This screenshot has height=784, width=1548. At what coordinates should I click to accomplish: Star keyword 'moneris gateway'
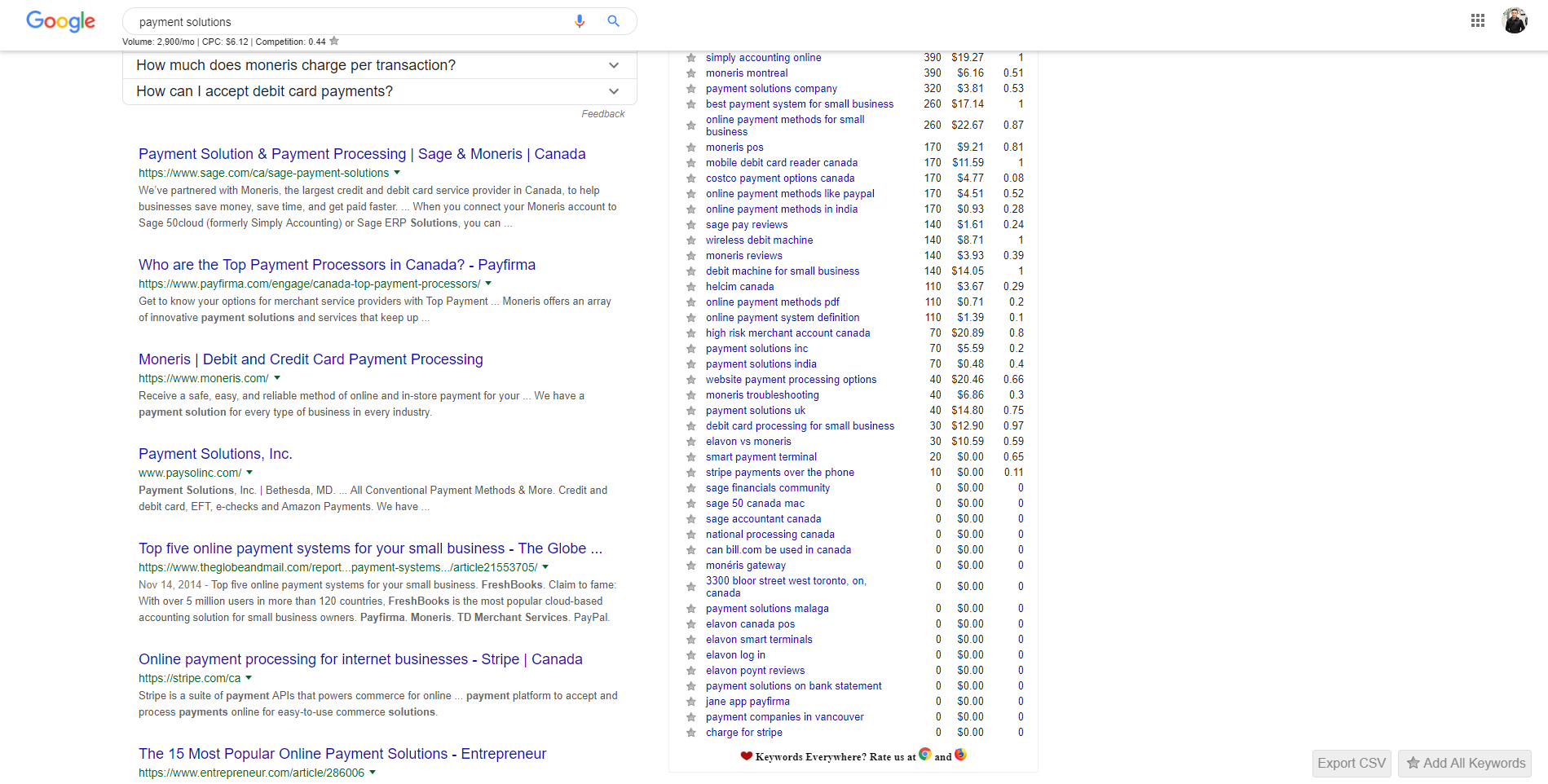pos(691,566)
